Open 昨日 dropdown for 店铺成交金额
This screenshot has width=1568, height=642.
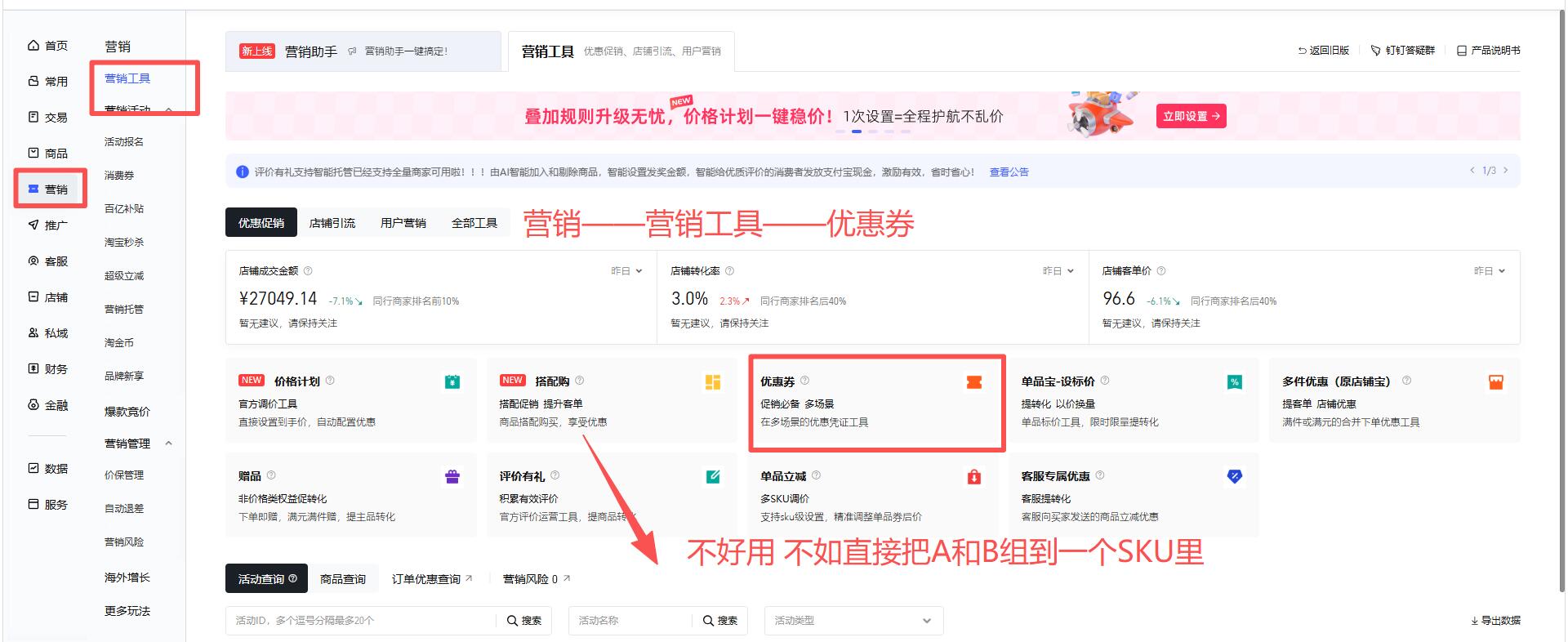click(x=627, y=271)
